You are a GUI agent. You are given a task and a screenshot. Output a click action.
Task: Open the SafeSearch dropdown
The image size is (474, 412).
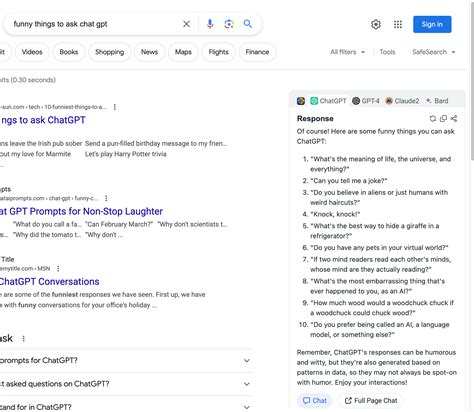point(434,52)
